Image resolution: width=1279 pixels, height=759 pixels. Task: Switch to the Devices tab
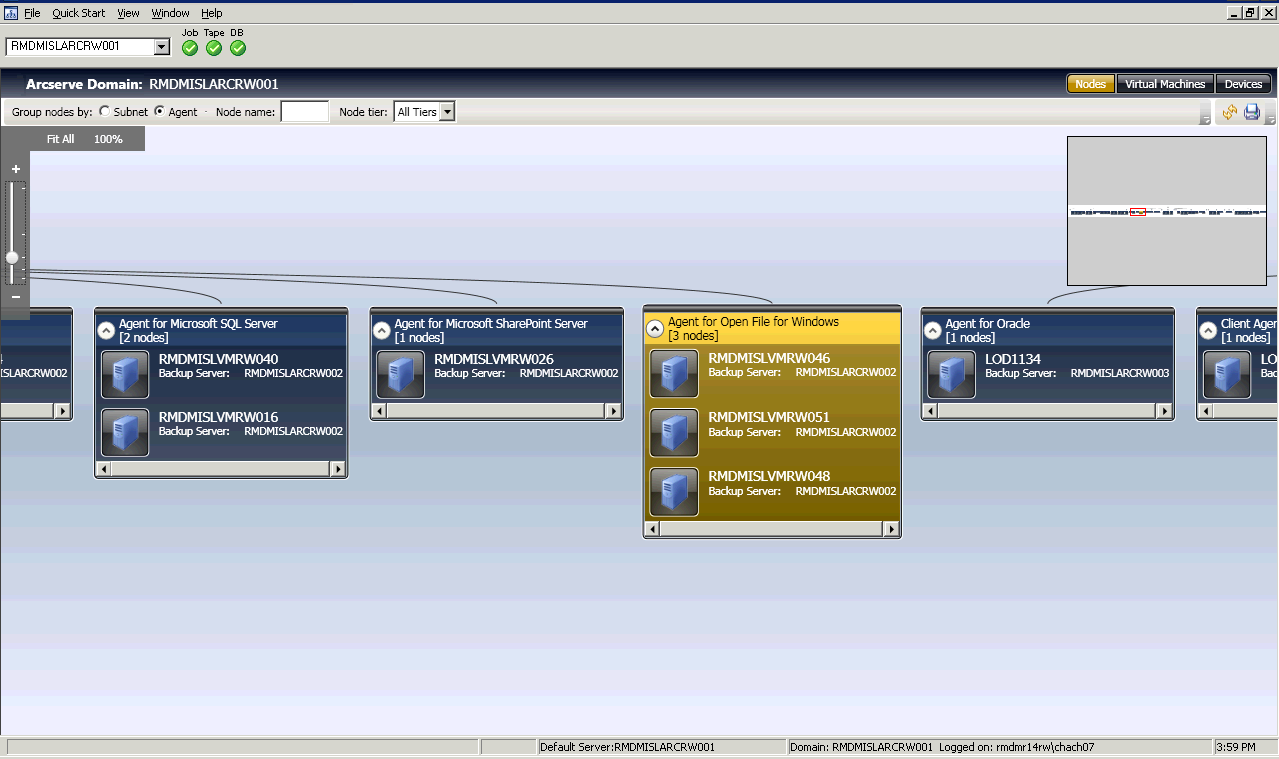1244,84
